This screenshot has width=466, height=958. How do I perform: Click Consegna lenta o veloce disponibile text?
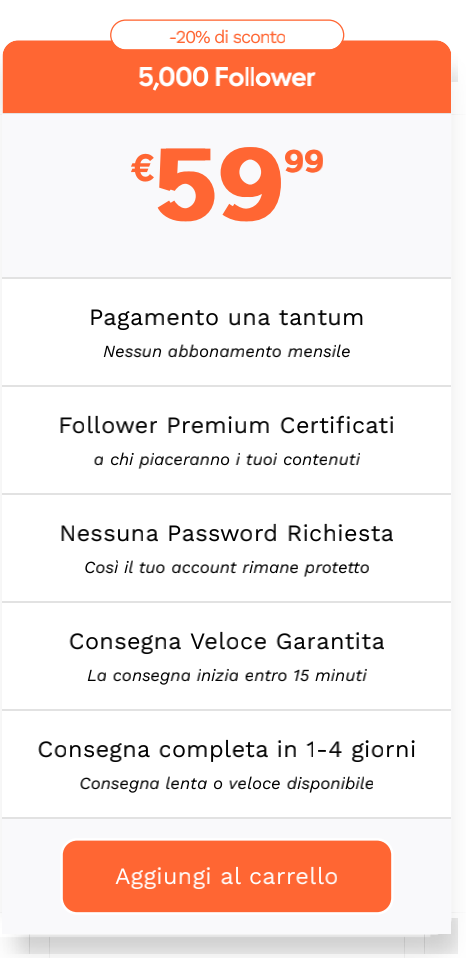[x=227, y=783]
